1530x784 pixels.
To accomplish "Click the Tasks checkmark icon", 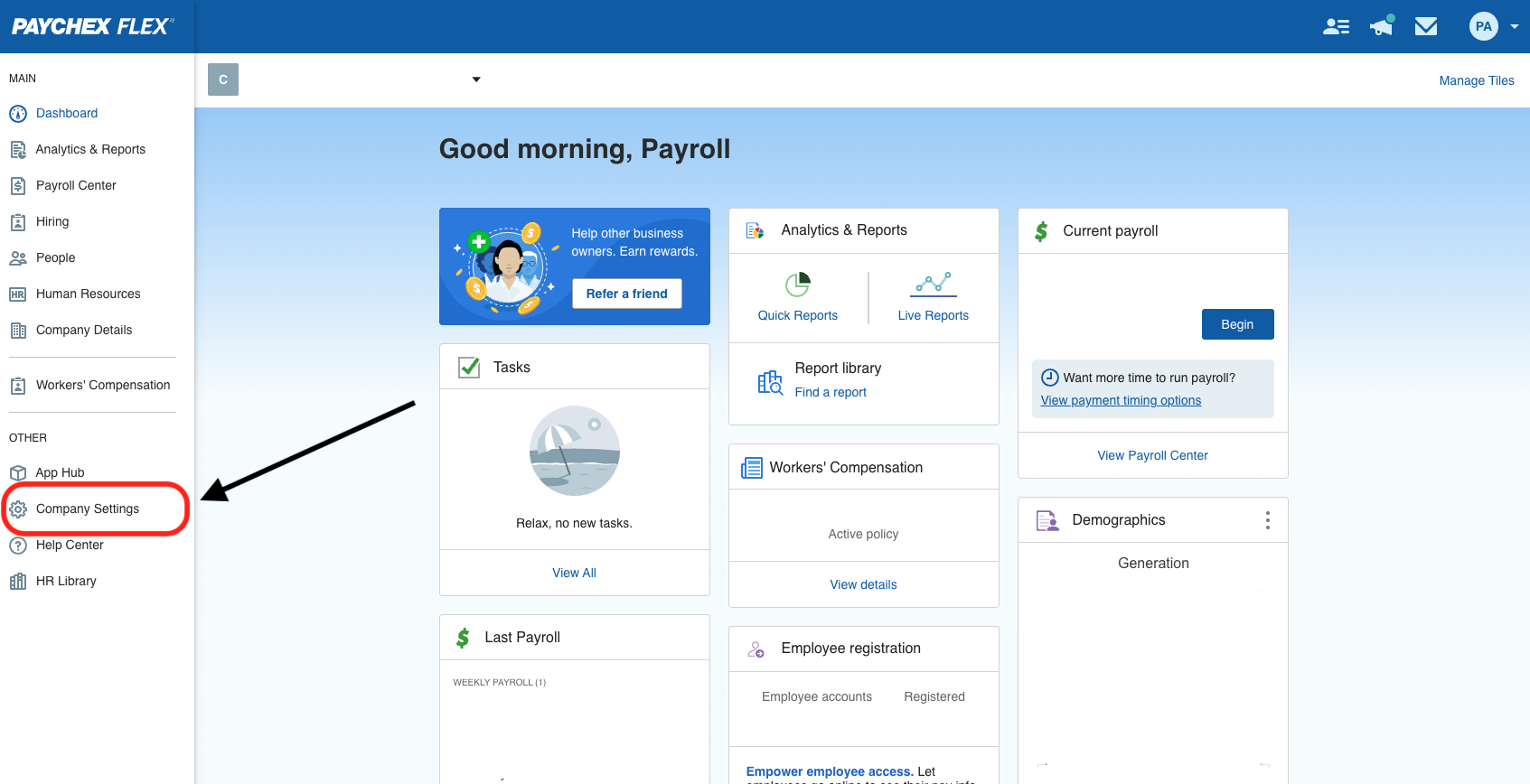I will click(469, 367).
